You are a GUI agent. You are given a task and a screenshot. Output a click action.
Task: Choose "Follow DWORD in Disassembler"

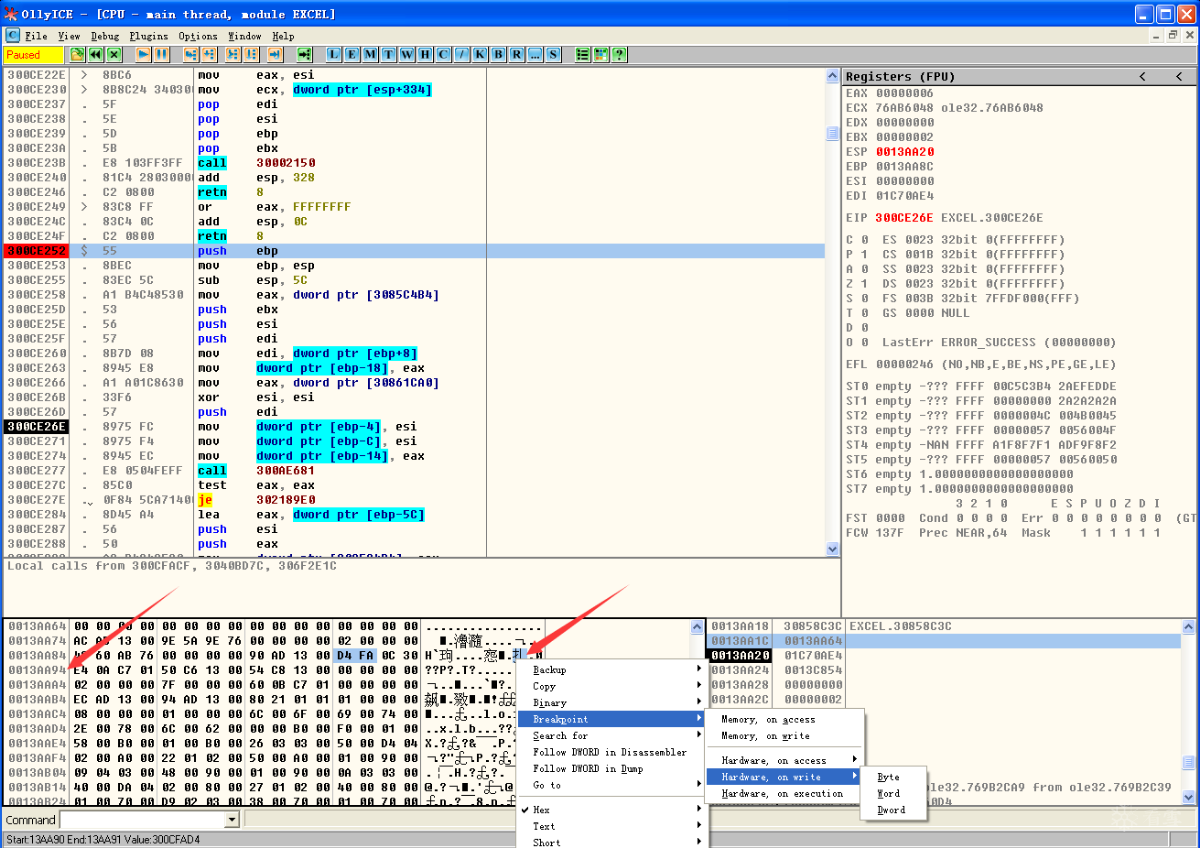point(609,752)
